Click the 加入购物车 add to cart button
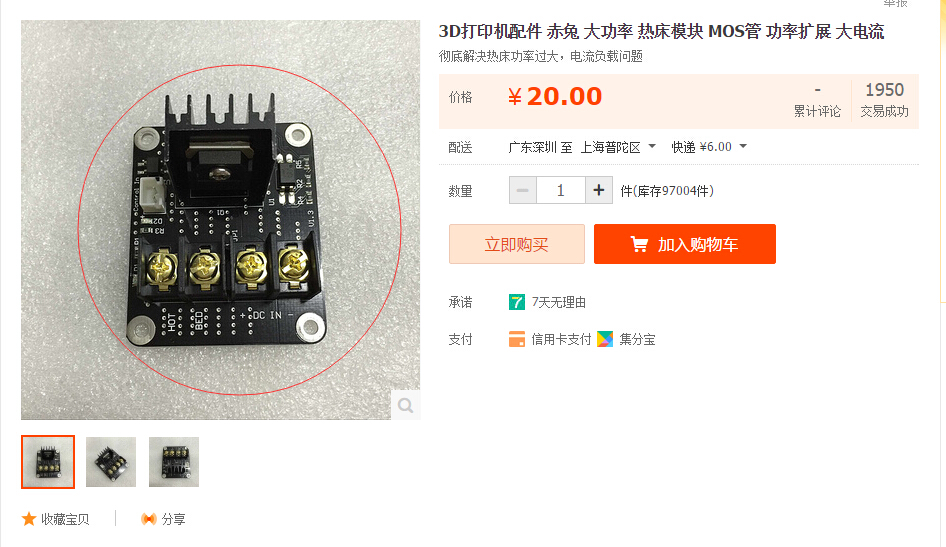 [x=685, y=244]
